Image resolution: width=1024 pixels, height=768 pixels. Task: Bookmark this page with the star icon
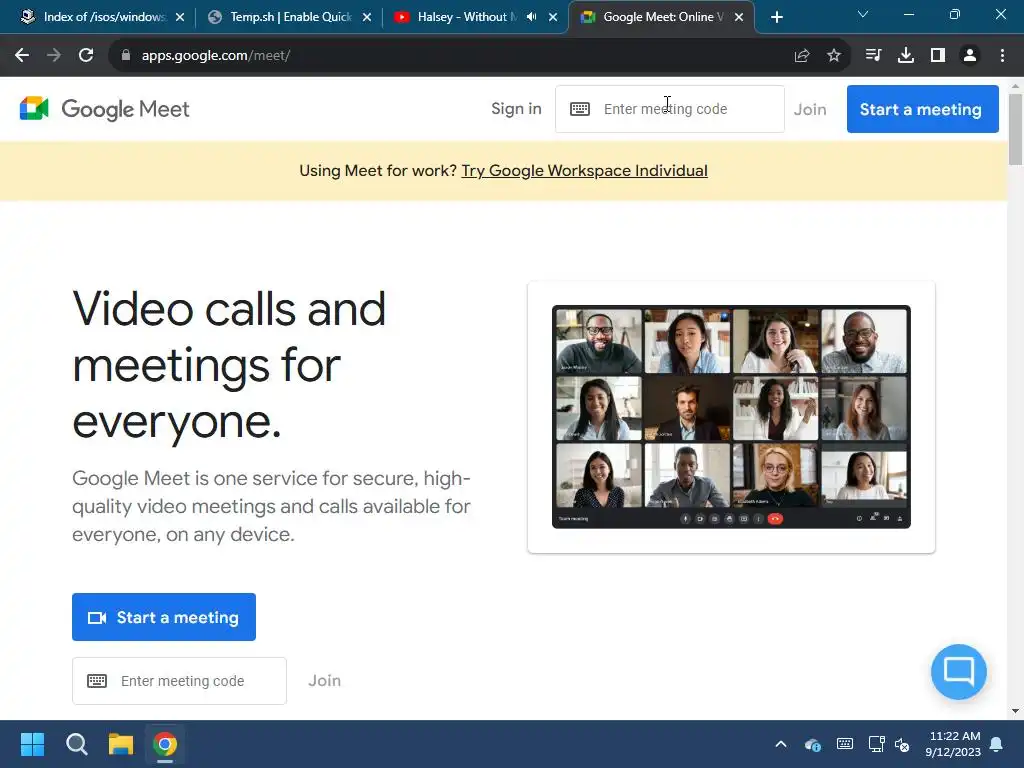834,56
